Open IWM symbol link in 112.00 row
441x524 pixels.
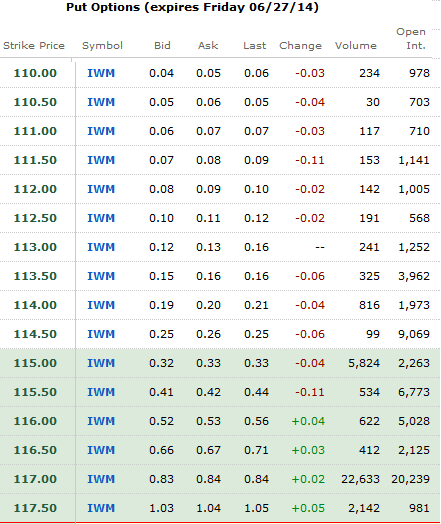pyautogui.click(x=101, y=189)
